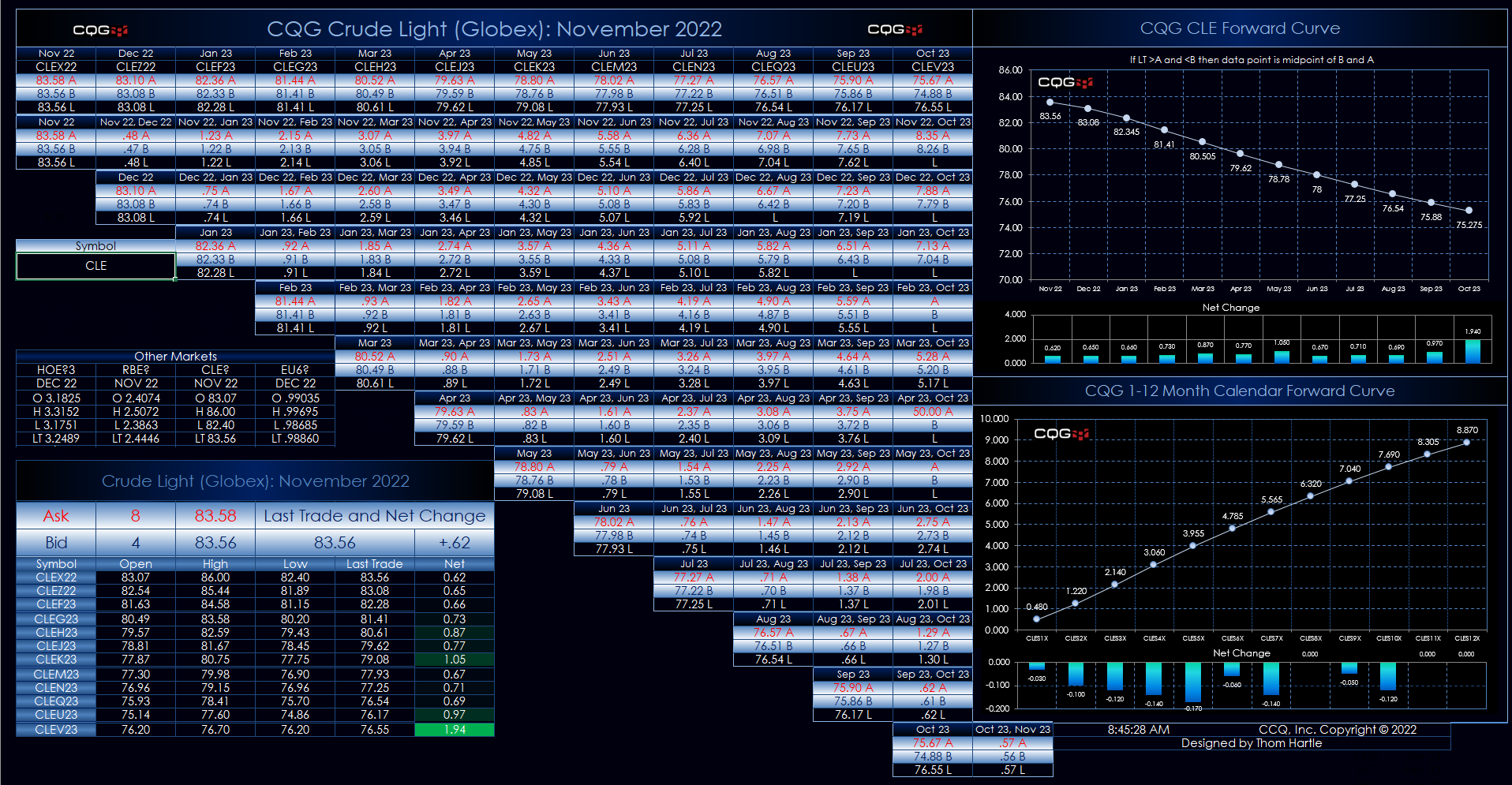Select the EU6? market symbol
The height and width of the screenshot is (785, 1512).
coord(295,370)
